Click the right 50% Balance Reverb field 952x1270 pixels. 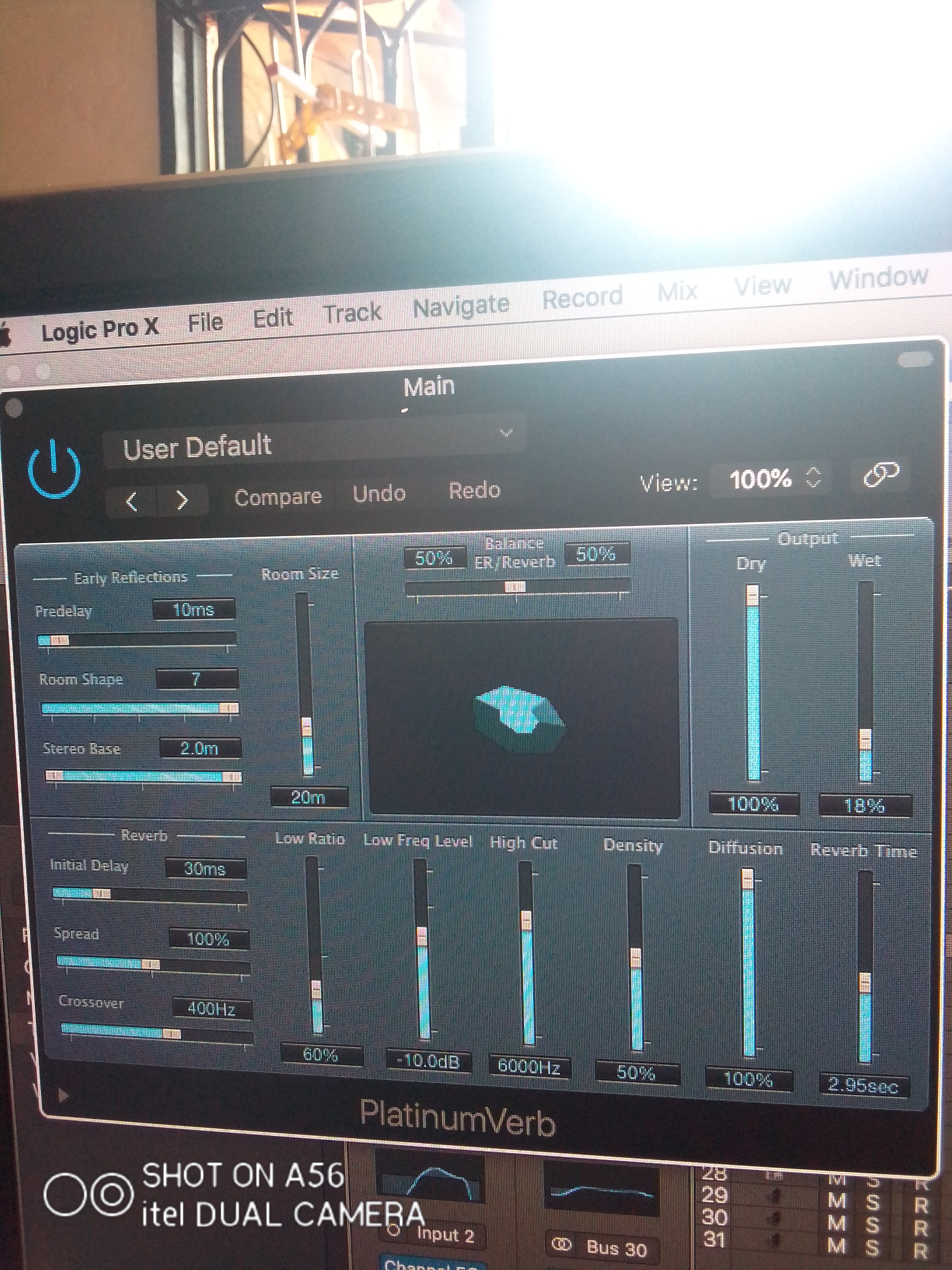click(x=597, y=553)
